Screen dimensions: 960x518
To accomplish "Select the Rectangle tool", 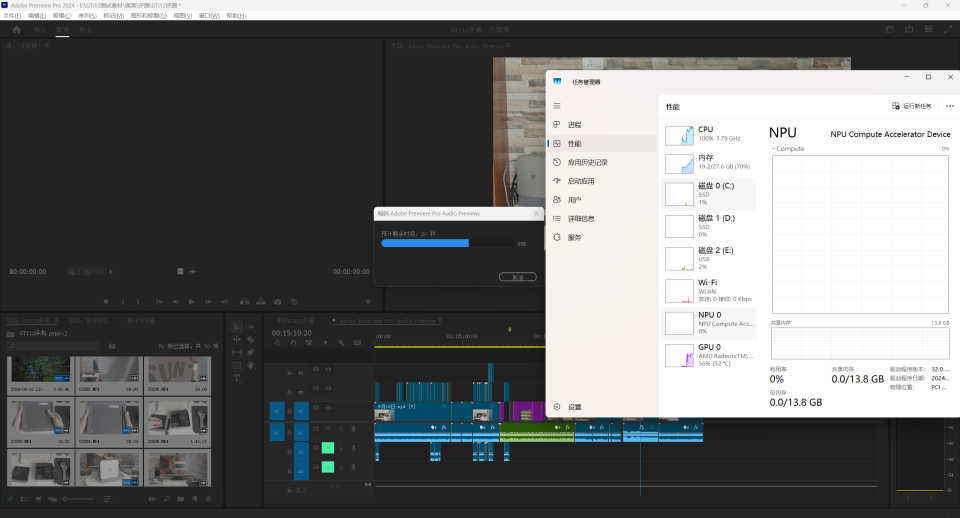I will click(x=236, y=366).
